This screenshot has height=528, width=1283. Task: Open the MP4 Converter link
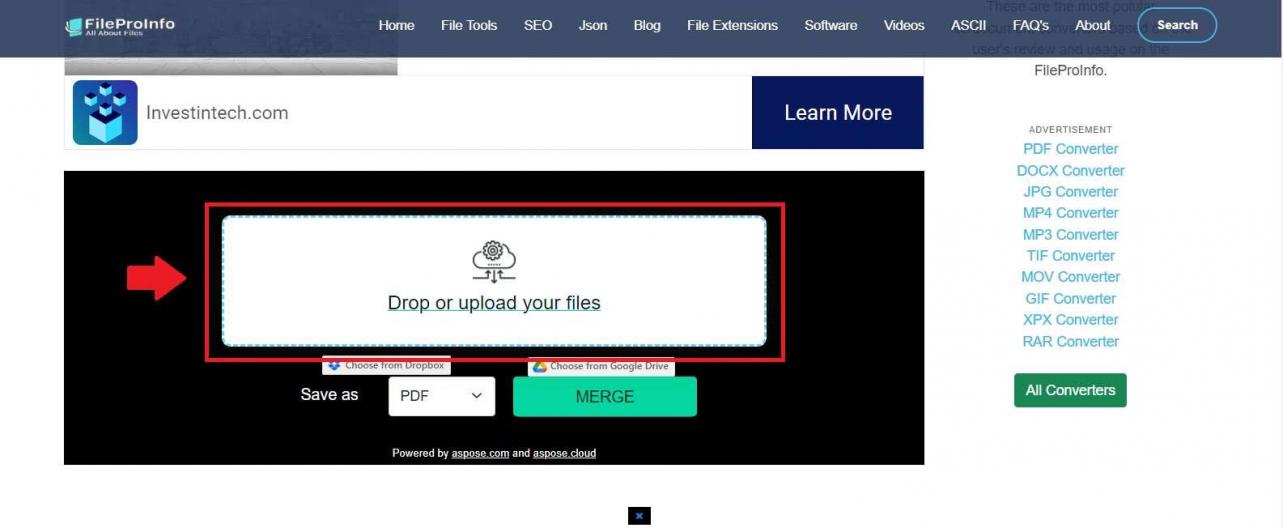point(1071,213)
